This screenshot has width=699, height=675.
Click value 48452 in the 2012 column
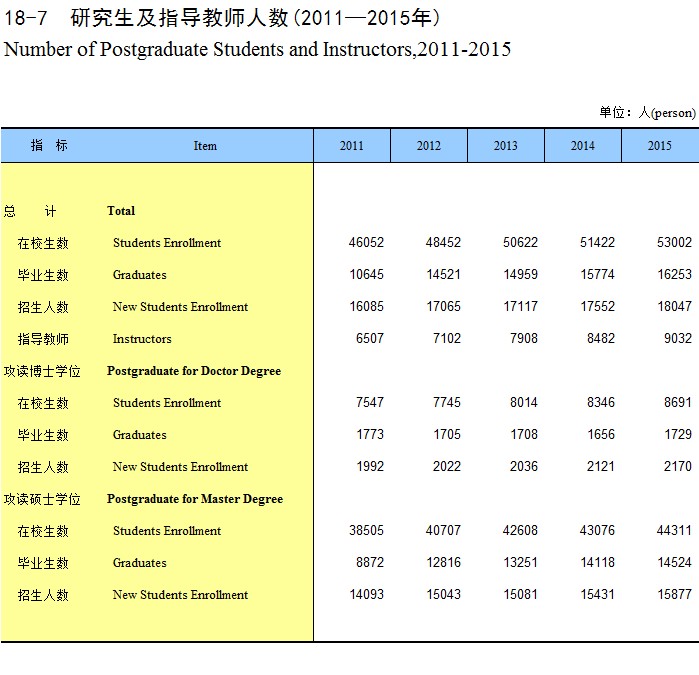pos(443,242)
